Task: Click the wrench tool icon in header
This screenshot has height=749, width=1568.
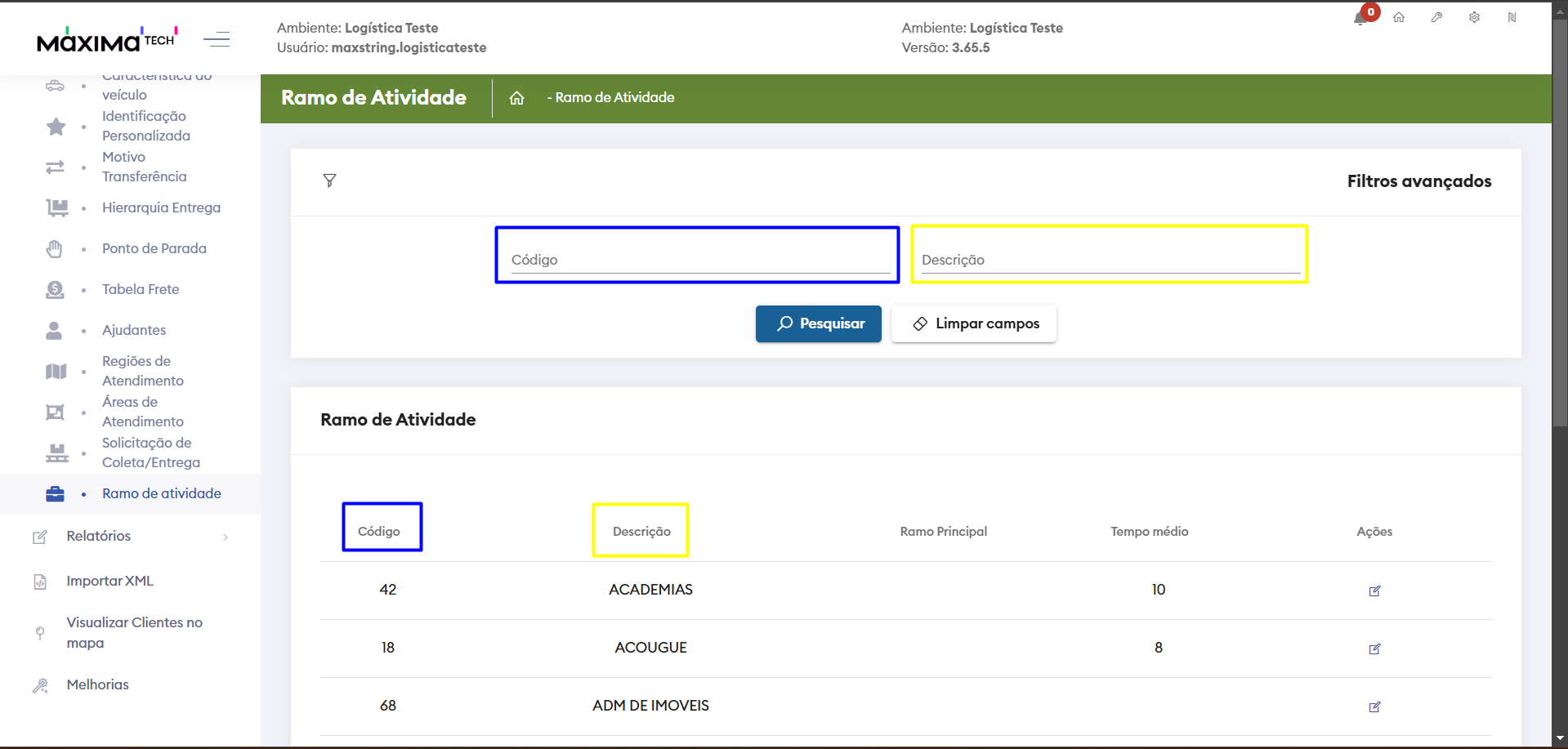Action: (x=1436, y=17)
